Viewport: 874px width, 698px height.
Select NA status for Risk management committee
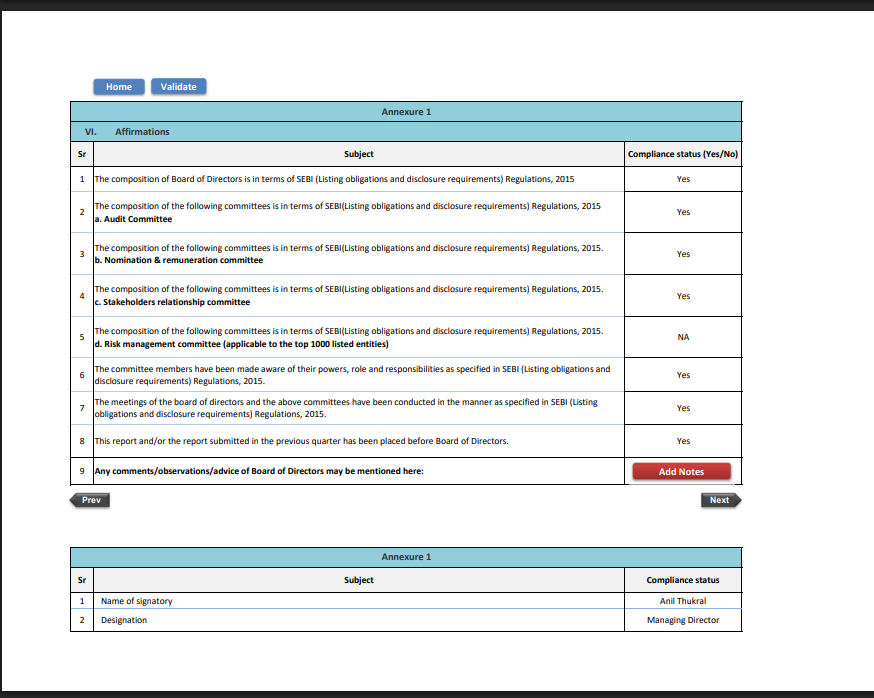click(x=683, y=337)
